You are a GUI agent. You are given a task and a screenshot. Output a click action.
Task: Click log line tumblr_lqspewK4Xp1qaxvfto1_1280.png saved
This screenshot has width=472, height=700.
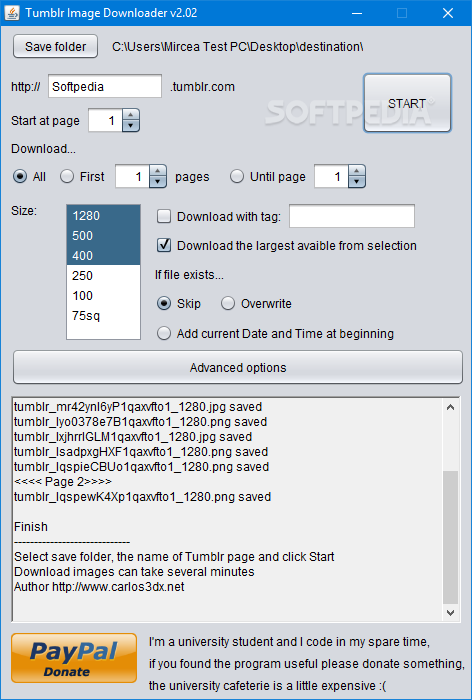coord(142,497)
